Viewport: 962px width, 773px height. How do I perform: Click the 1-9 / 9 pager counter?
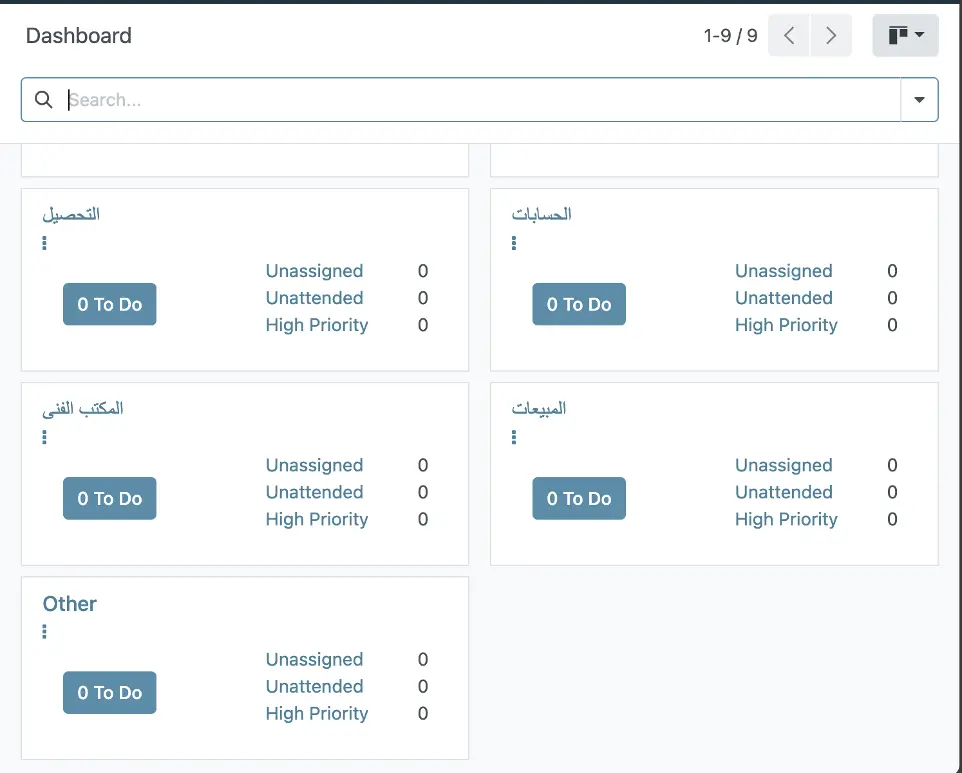point(730,36)
